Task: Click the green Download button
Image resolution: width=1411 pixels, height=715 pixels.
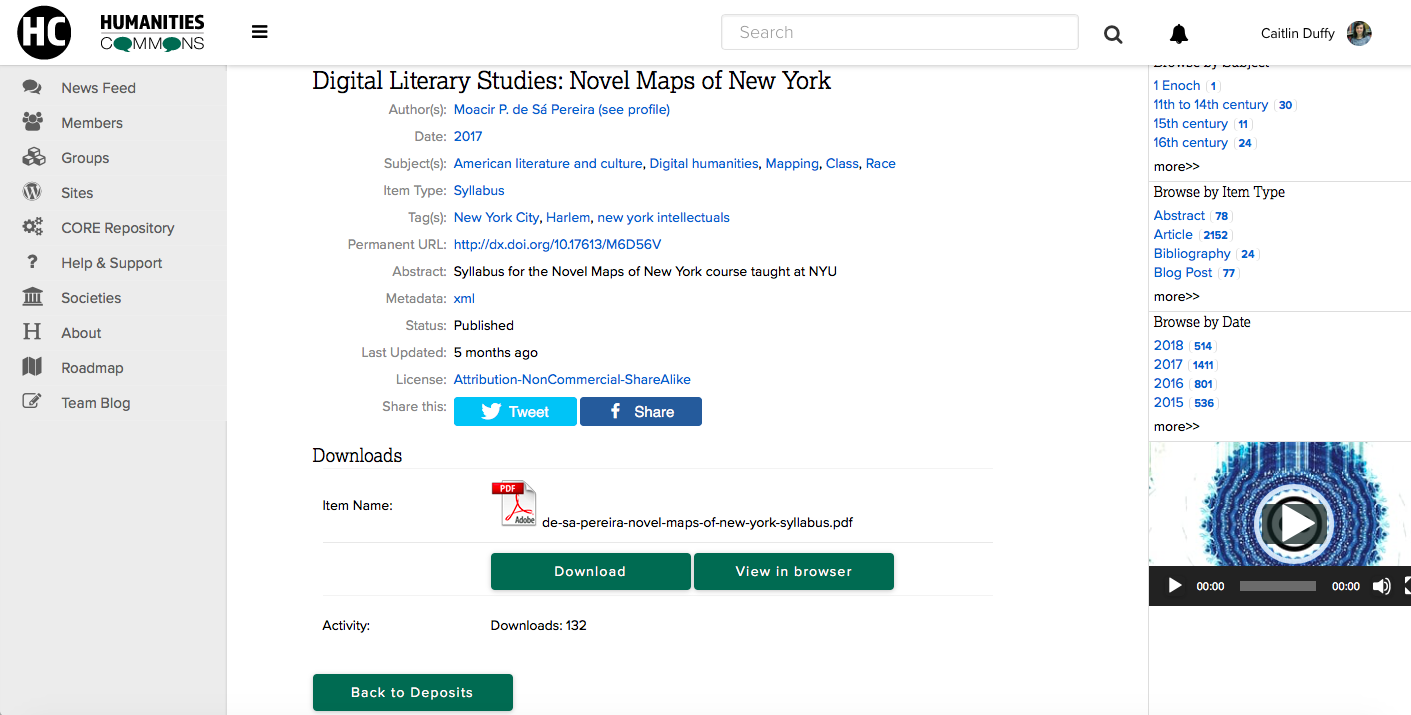Action: pos(590,571)
